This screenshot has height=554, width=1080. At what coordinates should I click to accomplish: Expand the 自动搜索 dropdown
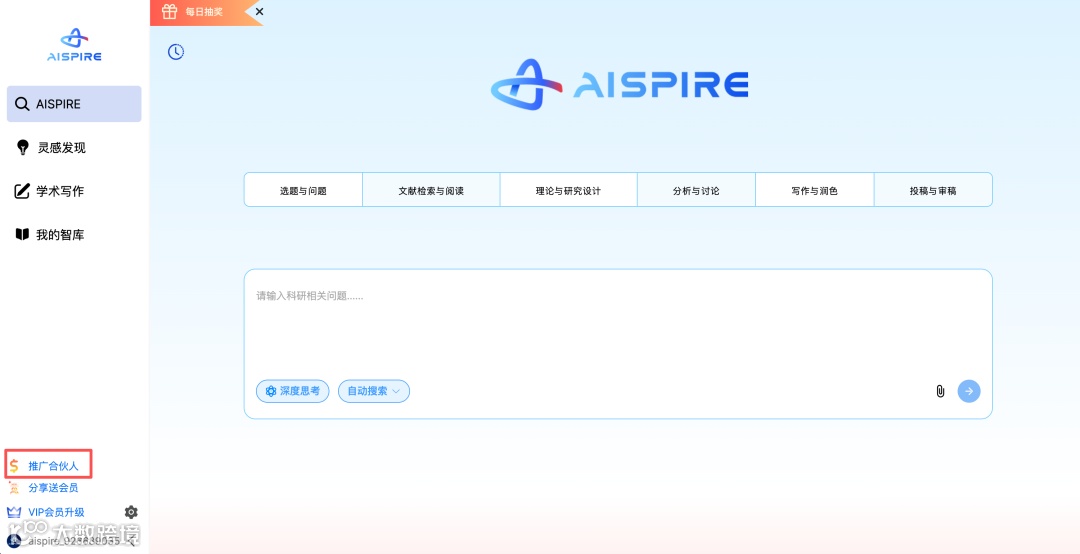click(x=374, y=391)
